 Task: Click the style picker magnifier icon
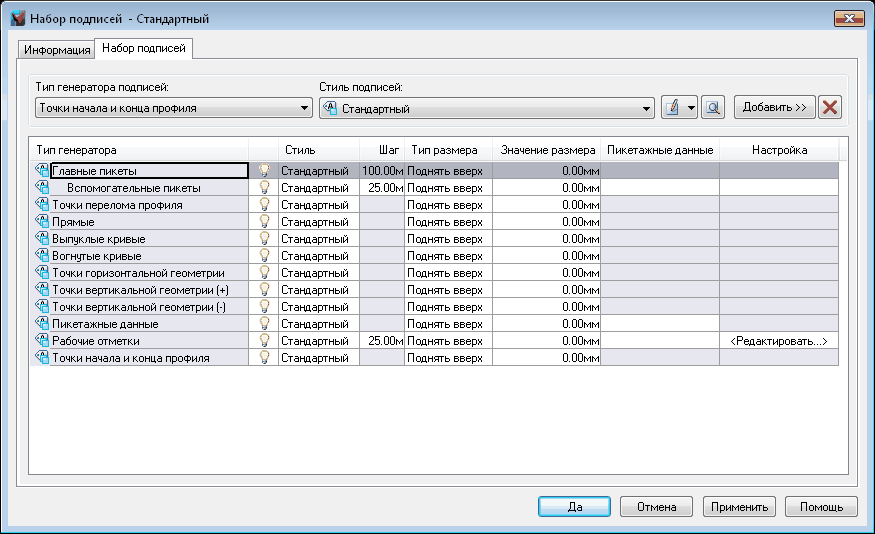click(x=712, y=108)
